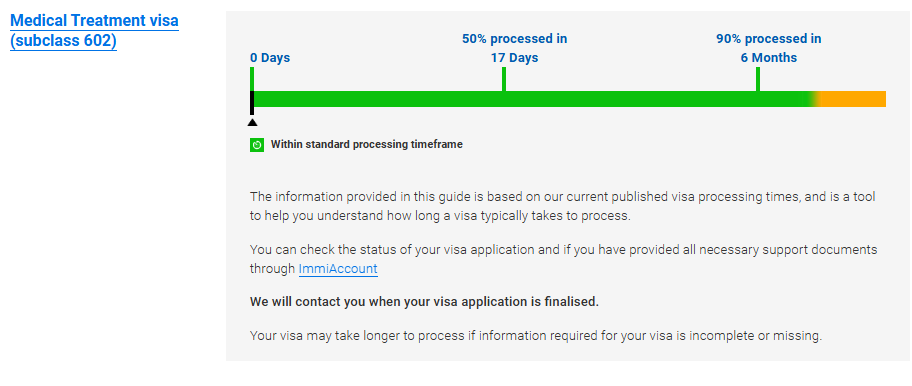Click the green tick at 0 Days start
912x386 pixels.
pyautogui.click(x=252, y=79)
